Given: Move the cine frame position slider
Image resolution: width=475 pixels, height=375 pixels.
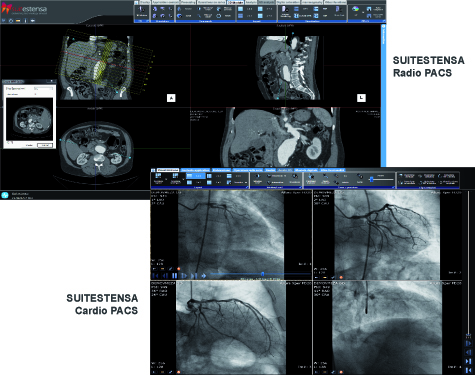Looking at the screenshot, I should pyautogui.click(x=262, y=274).
